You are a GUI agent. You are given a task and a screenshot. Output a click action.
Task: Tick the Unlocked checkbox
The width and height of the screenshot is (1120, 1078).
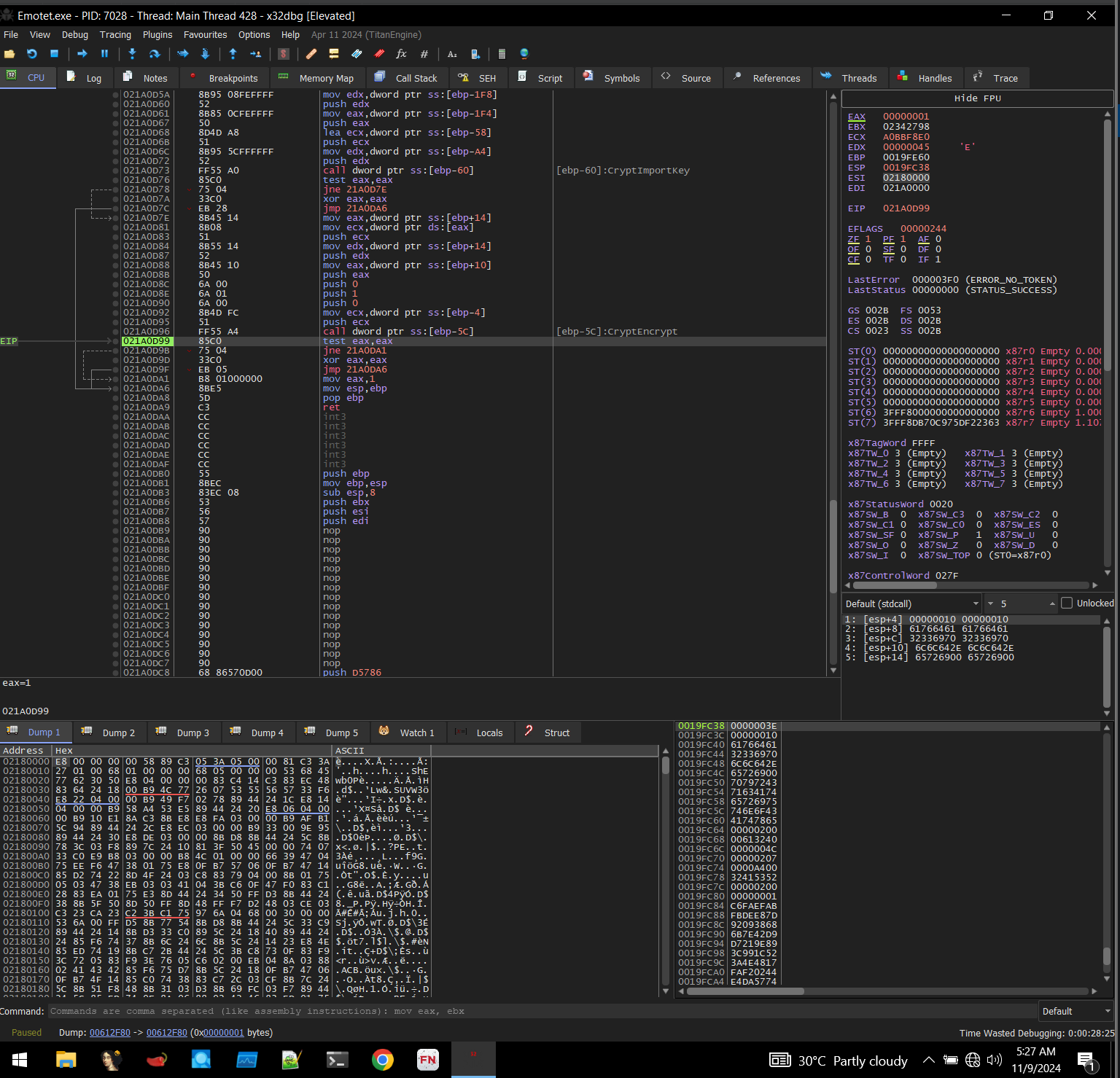tap(1067, 604)
